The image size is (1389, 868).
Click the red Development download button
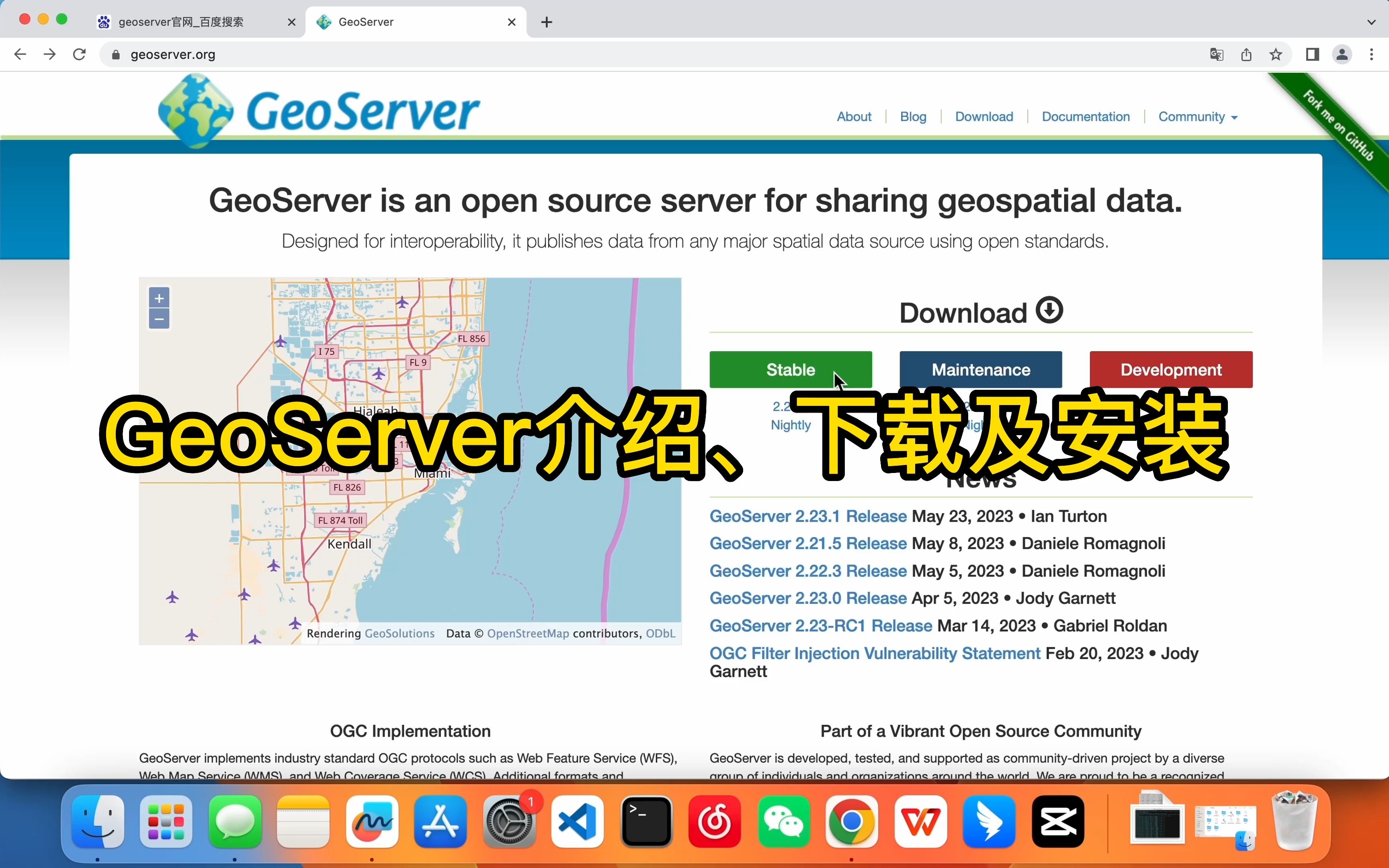click(x=1170, y=370)
